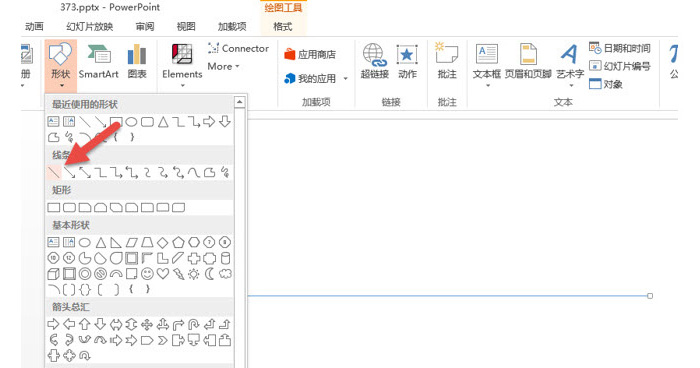The width and height of the screenshot is (700, 368).
Task: Pick the Lightning Bolt shape
Action: click(x=178, y=274)
